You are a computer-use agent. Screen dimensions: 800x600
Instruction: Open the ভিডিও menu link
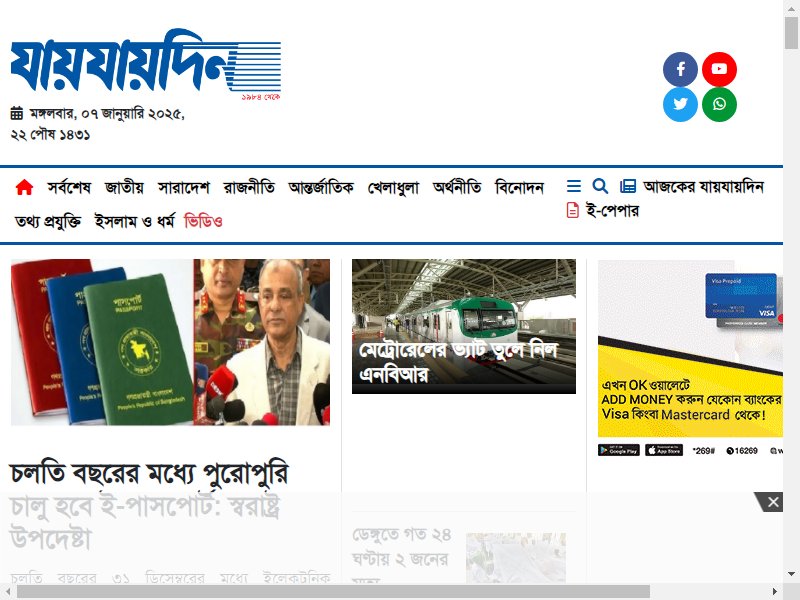pyautogui.click(x=203, y=221)
